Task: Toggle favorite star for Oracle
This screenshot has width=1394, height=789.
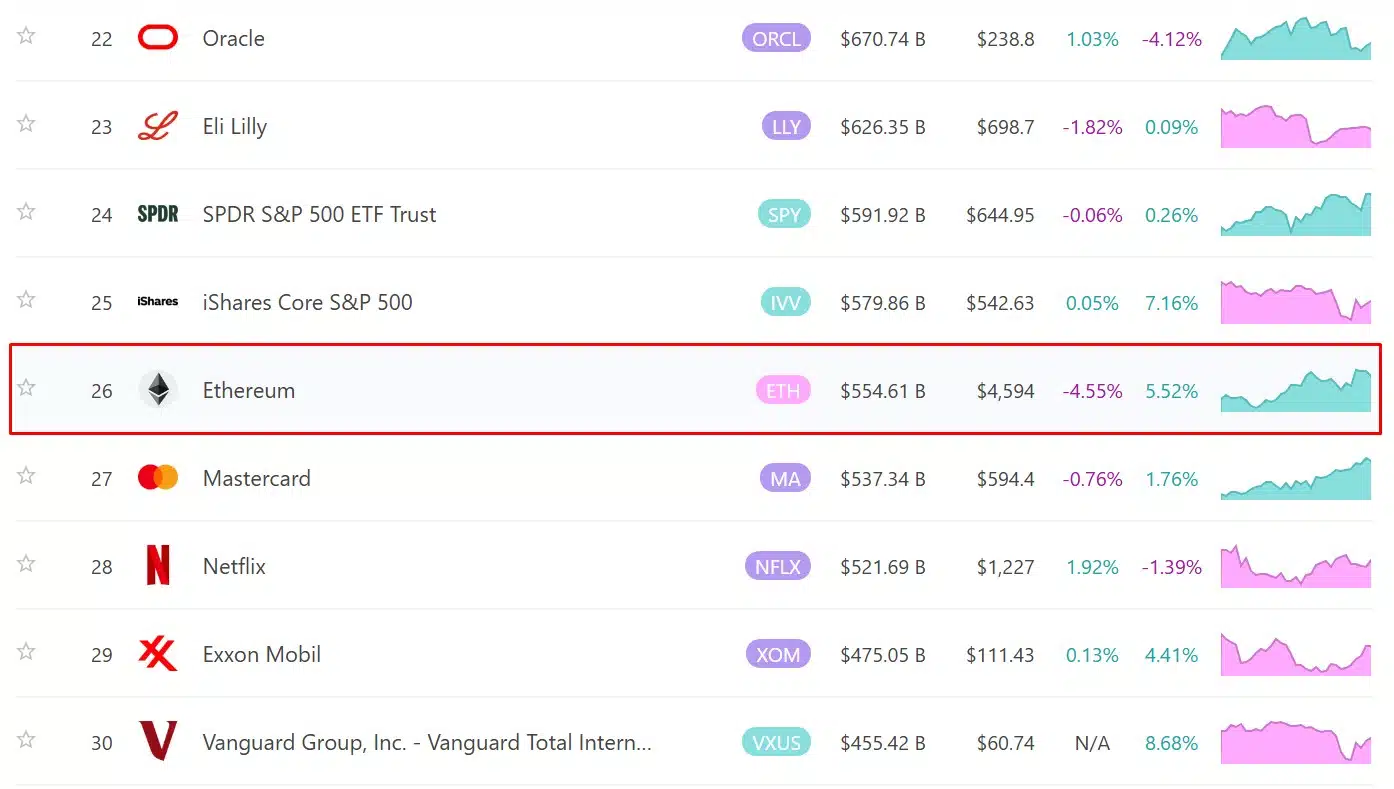Action: [x=26, y=36]
